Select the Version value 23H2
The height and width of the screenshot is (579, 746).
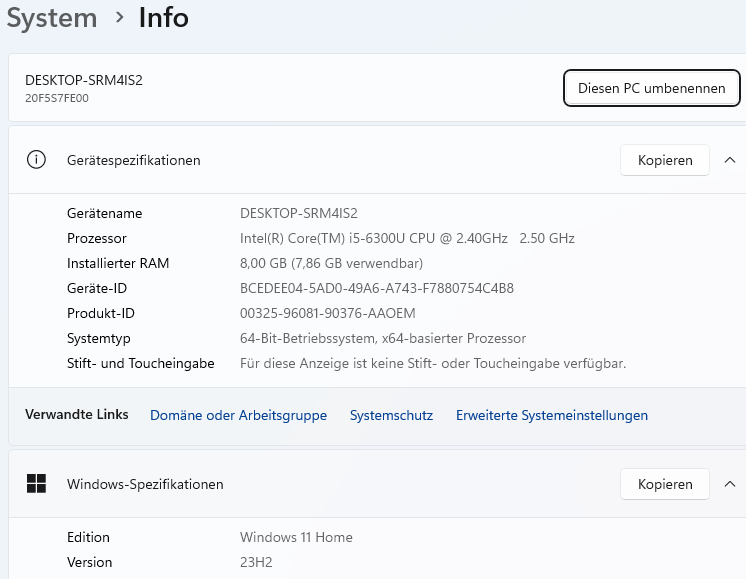[256, 562]
